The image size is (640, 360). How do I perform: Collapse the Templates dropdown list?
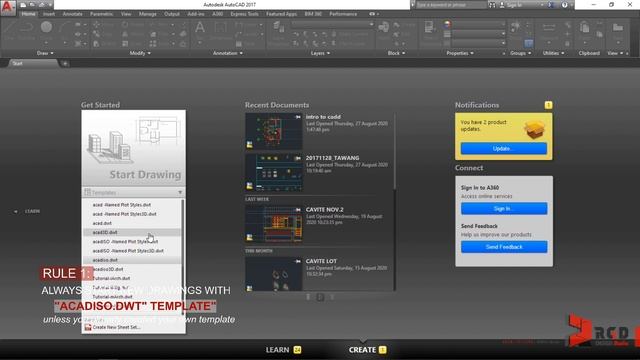[180, 192]
